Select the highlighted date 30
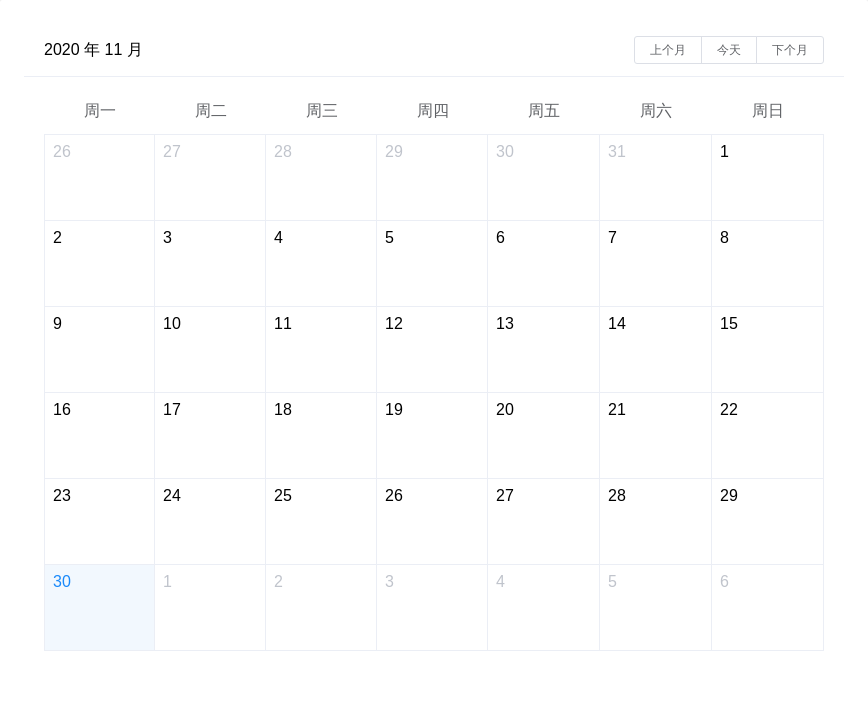The image size is (868, 710). [x=100, y=608]
